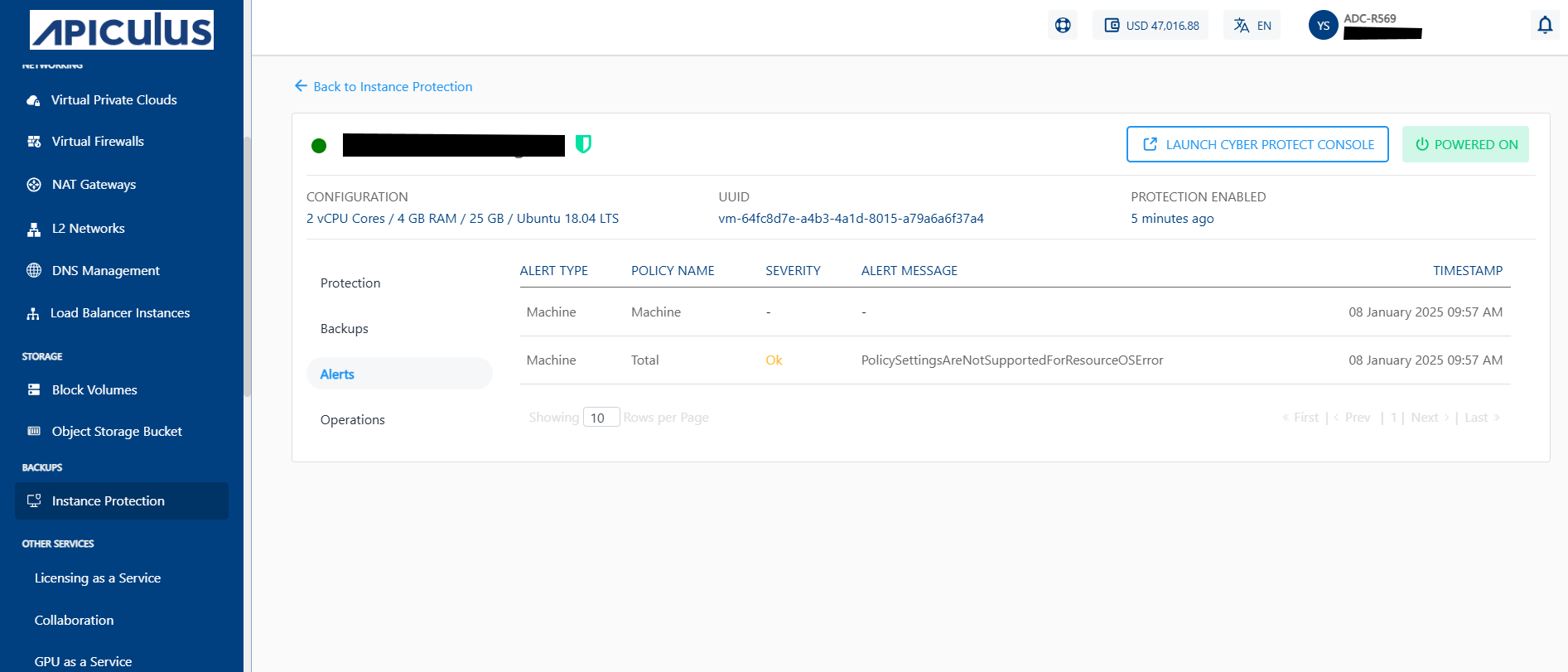Click the green protection shield icon

click(x=583, y=144)
